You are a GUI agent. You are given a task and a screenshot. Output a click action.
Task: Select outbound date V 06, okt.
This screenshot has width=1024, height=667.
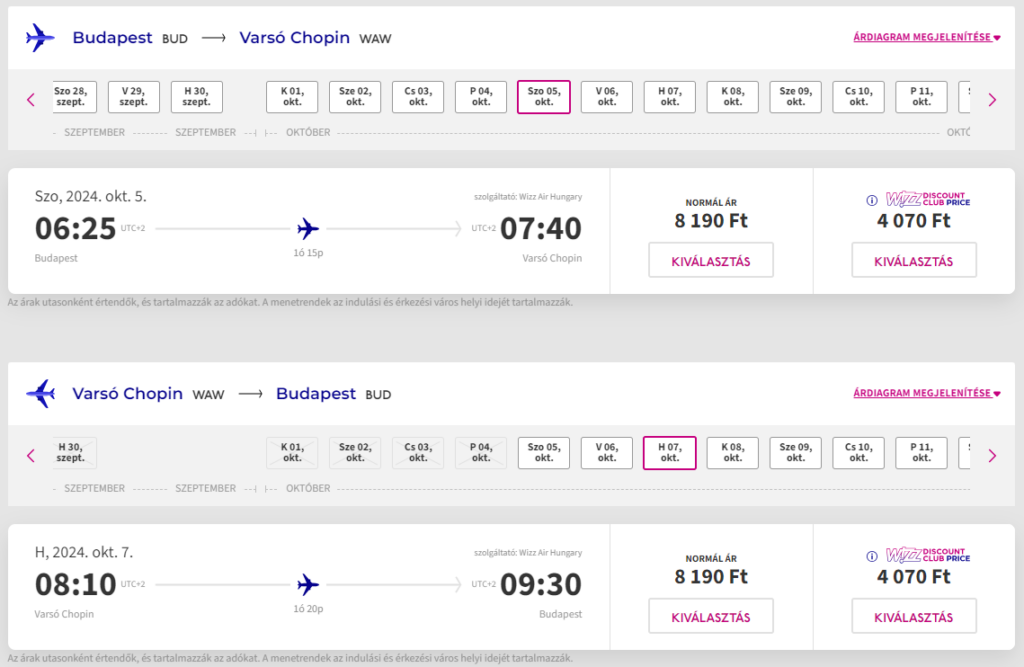coord(607,97)
